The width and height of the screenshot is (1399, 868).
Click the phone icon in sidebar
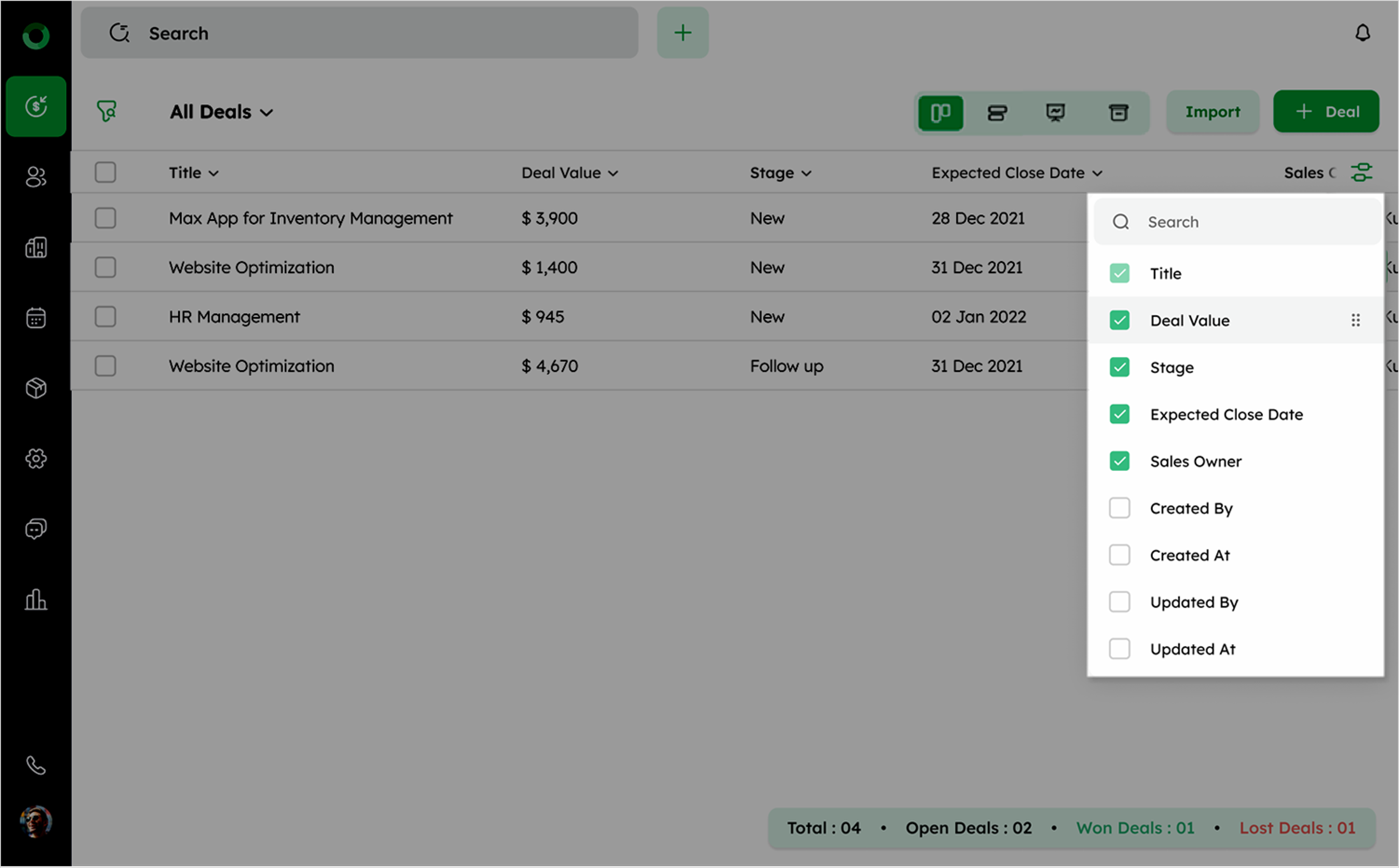tap(36, 765)
